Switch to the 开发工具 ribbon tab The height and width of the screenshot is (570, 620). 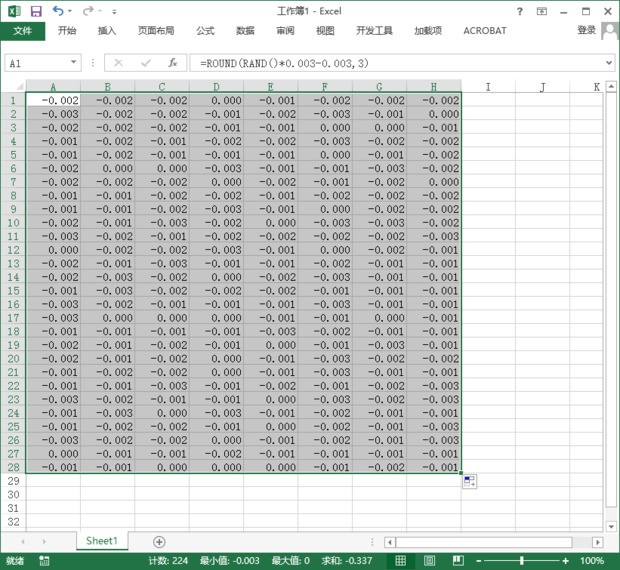[x=374, y=31]
